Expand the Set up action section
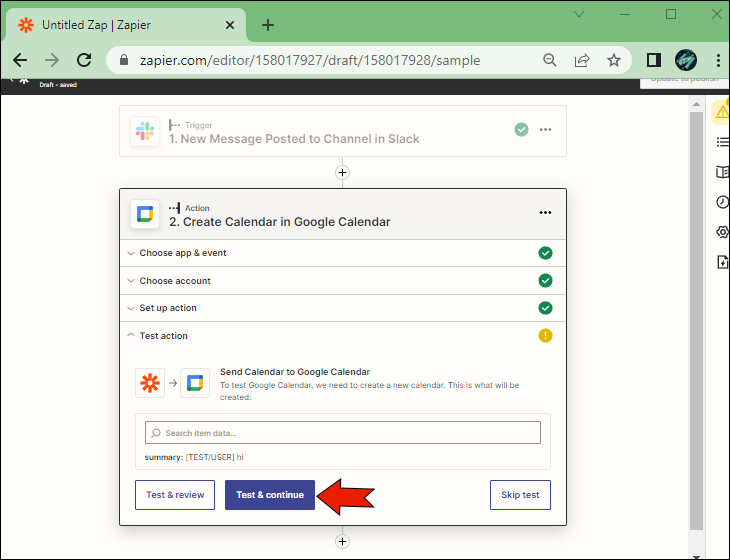 tap(168, 308)
